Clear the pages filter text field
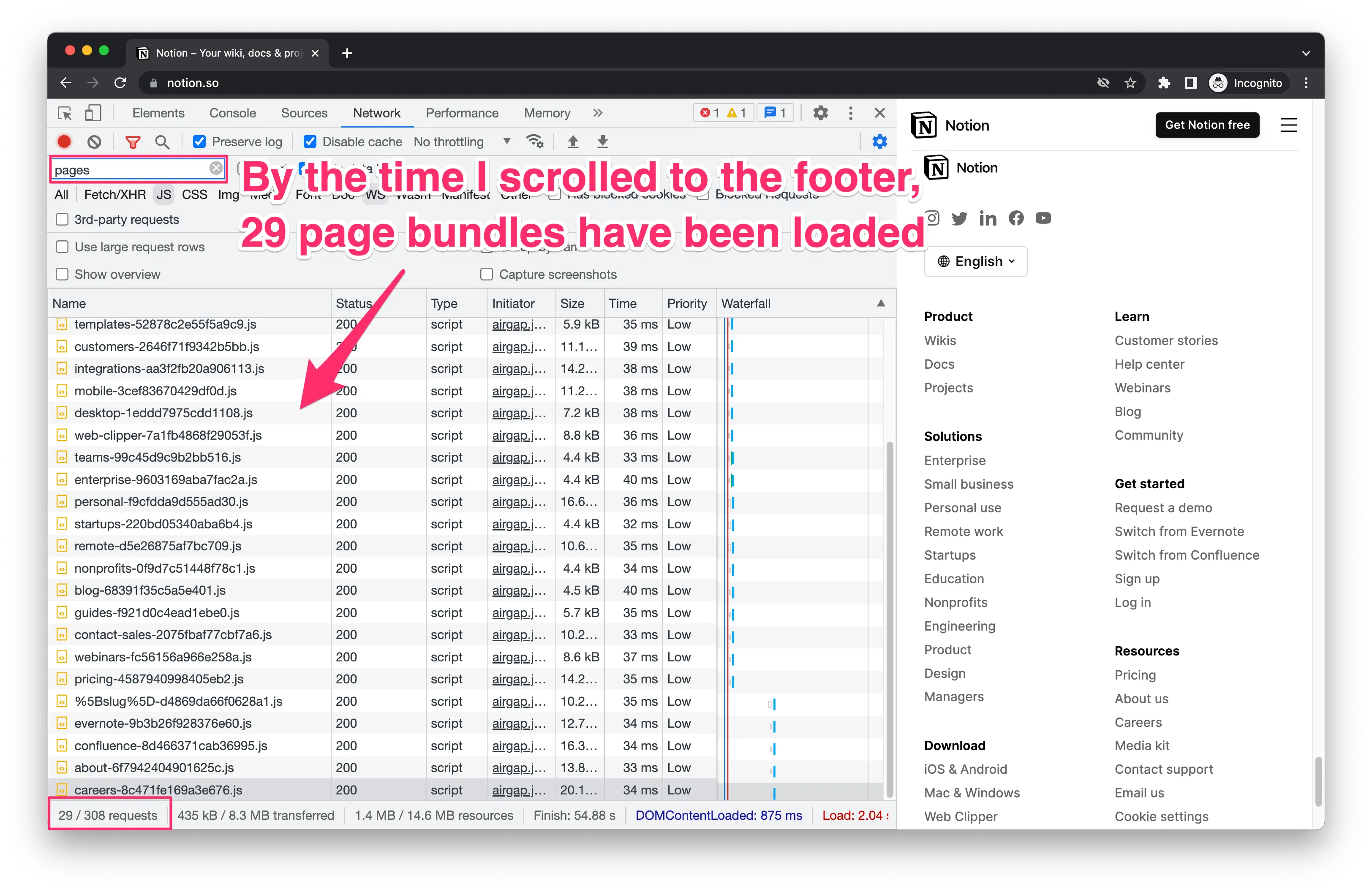1372x892 pixels. (216, 169)
